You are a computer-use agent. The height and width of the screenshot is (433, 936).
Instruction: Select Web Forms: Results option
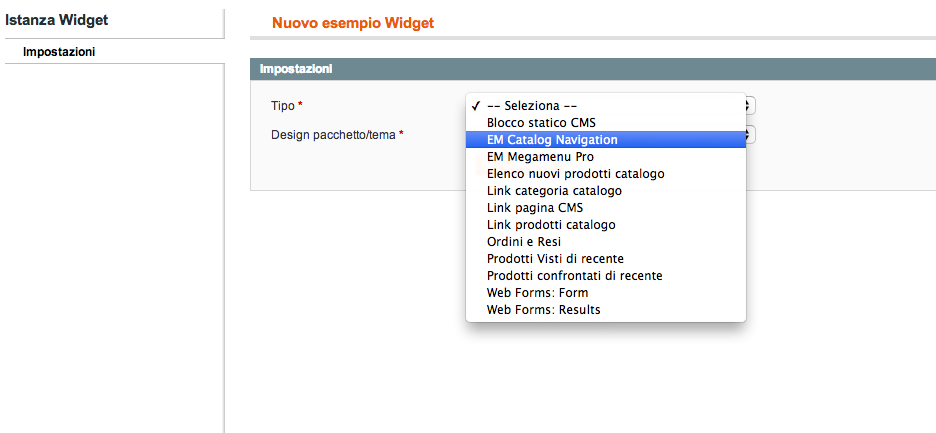pyautogui.click(x=605, y=310)
